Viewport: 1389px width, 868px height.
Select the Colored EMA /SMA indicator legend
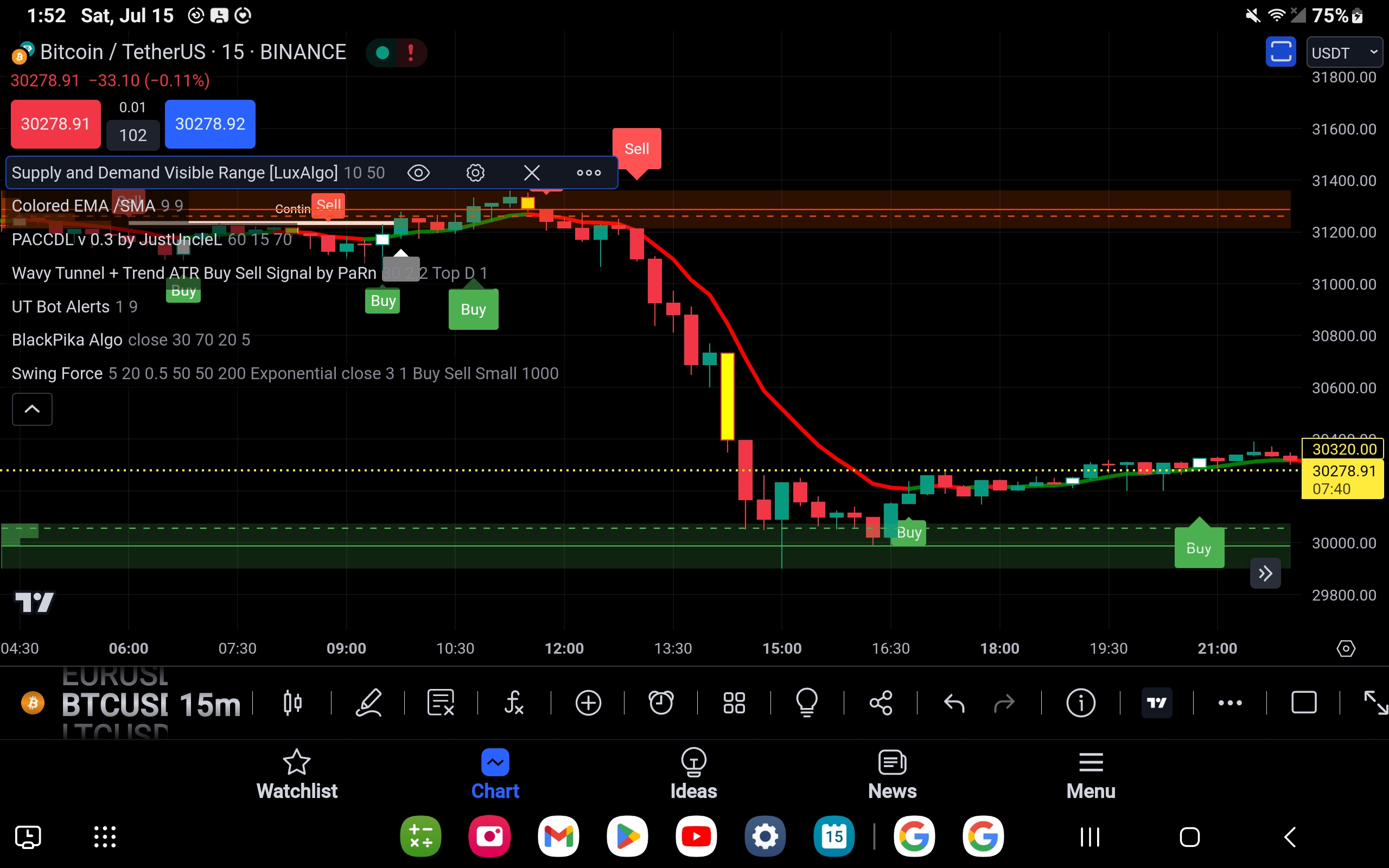coord(97,206)
